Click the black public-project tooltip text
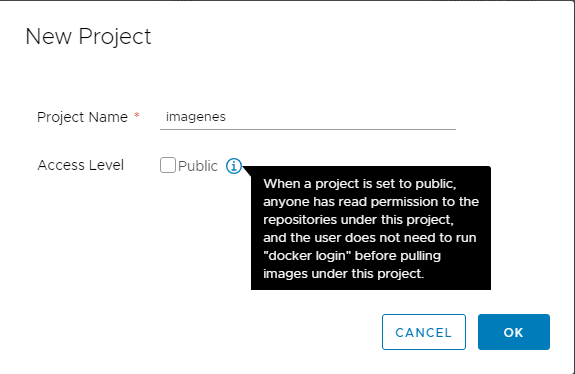 click(371, 228)
